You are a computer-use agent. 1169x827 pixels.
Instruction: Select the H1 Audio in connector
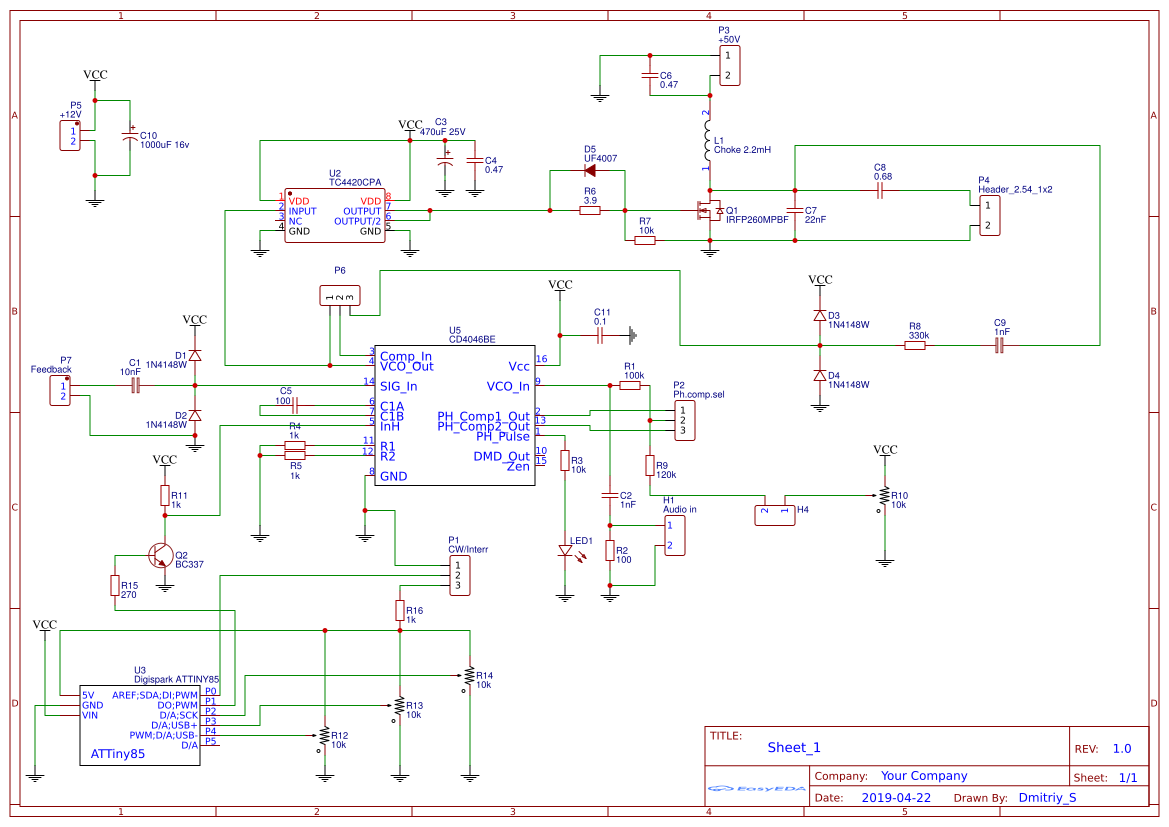[x=674, y=536]
